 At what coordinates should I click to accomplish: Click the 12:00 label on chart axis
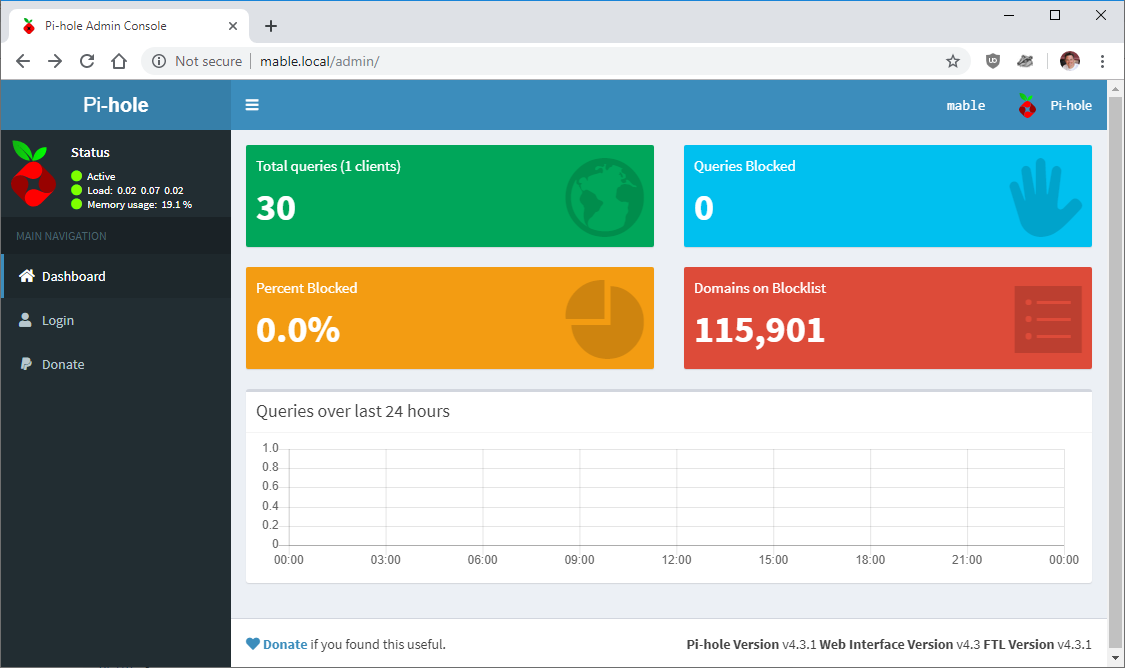[x=676, y=560]
